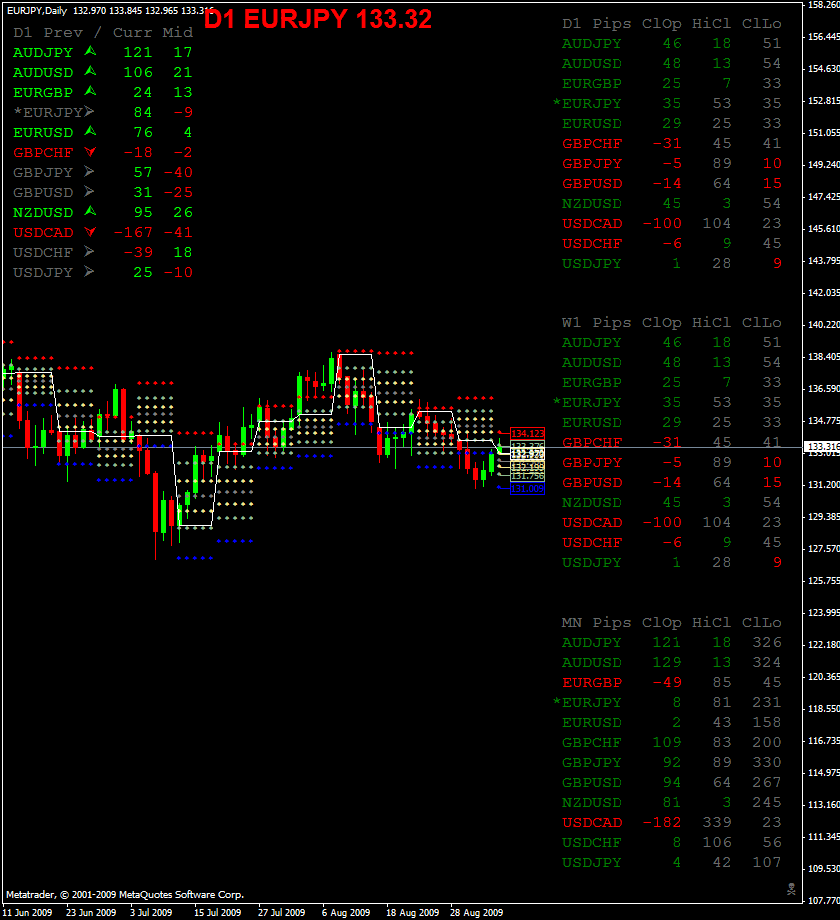Click the red down arrow next to GBPCHF
840x920 pixels.
pos(90,152)
